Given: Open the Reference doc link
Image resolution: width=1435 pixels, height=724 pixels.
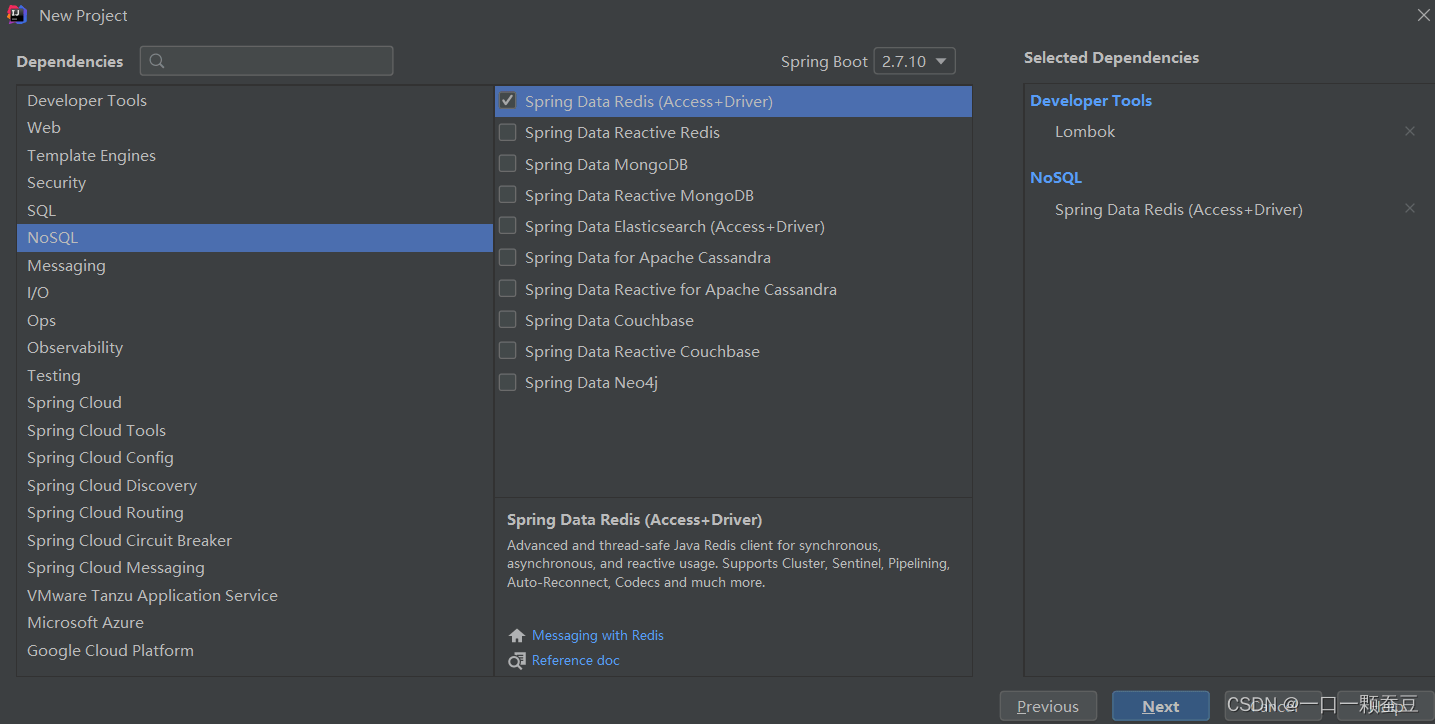Looking at the screenshot, I should coord(576,661).
